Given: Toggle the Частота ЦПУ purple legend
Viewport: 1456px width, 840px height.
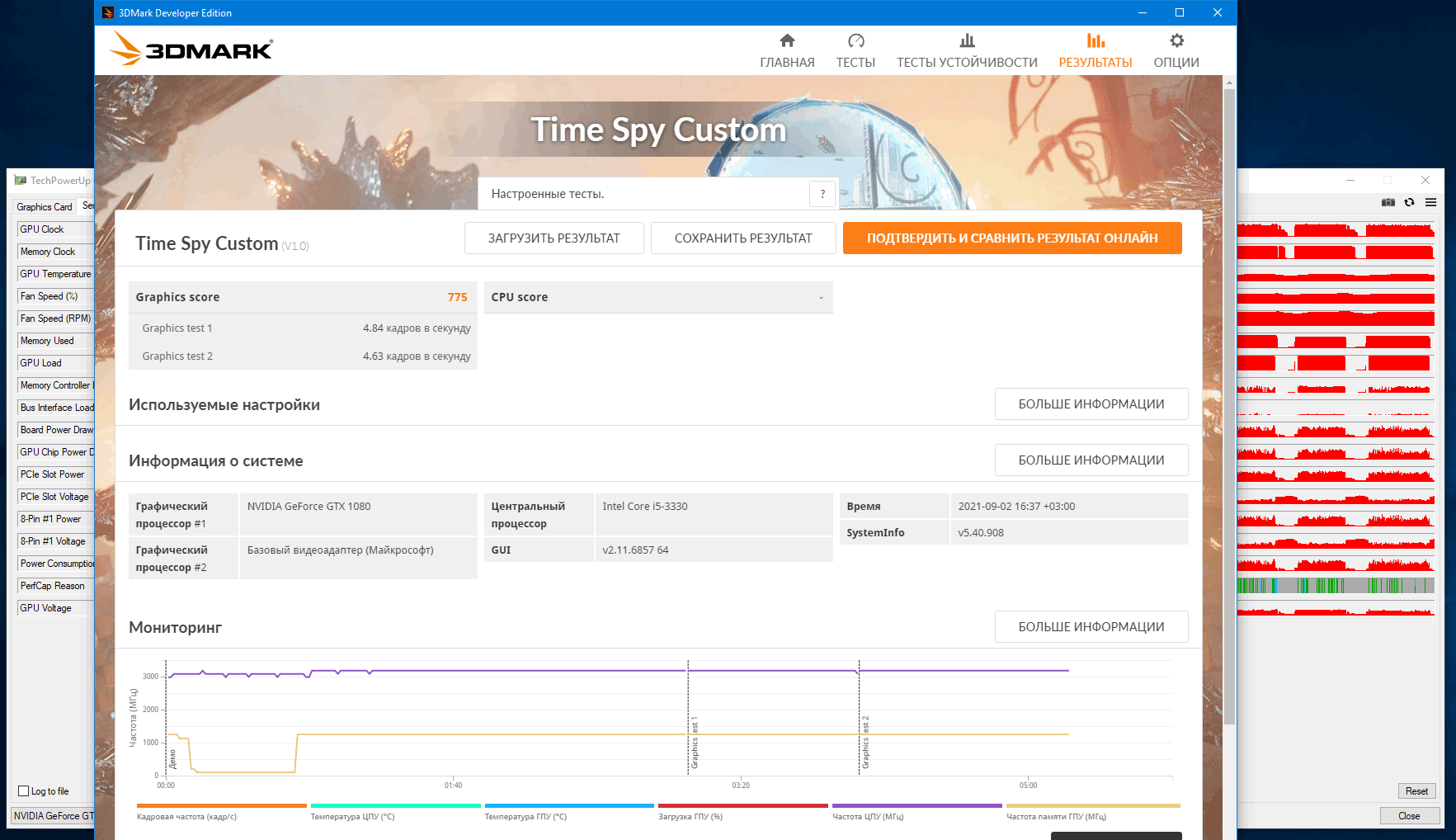Looking at the screenshot, I should 916,811.
